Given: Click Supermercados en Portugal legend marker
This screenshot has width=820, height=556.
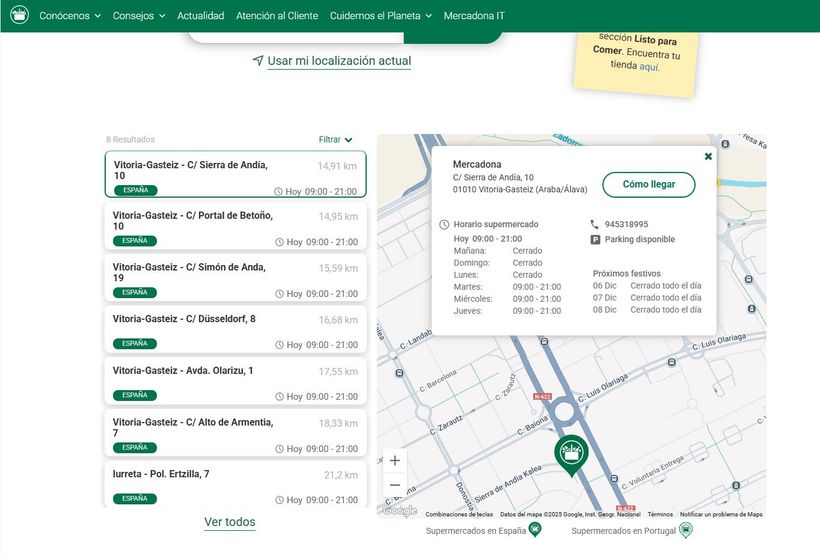Looking at the screenshot, I should point(686,530).
